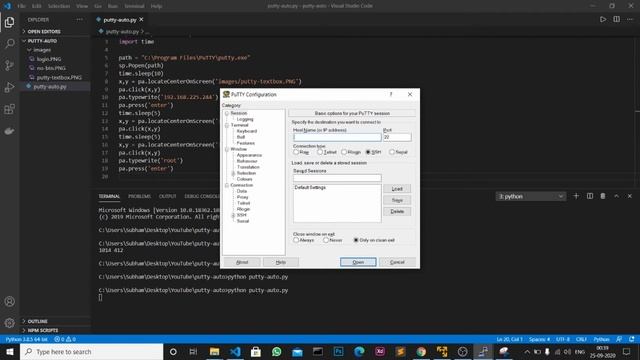Open Microsoft Edge from taskbar
The image size is (640, 360).
(359, 351)
